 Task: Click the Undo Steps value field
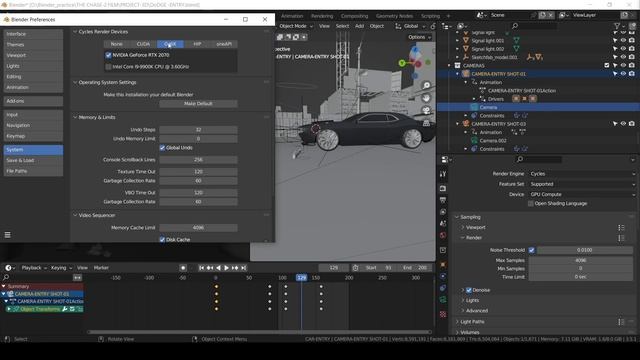[x=198, y=130]
